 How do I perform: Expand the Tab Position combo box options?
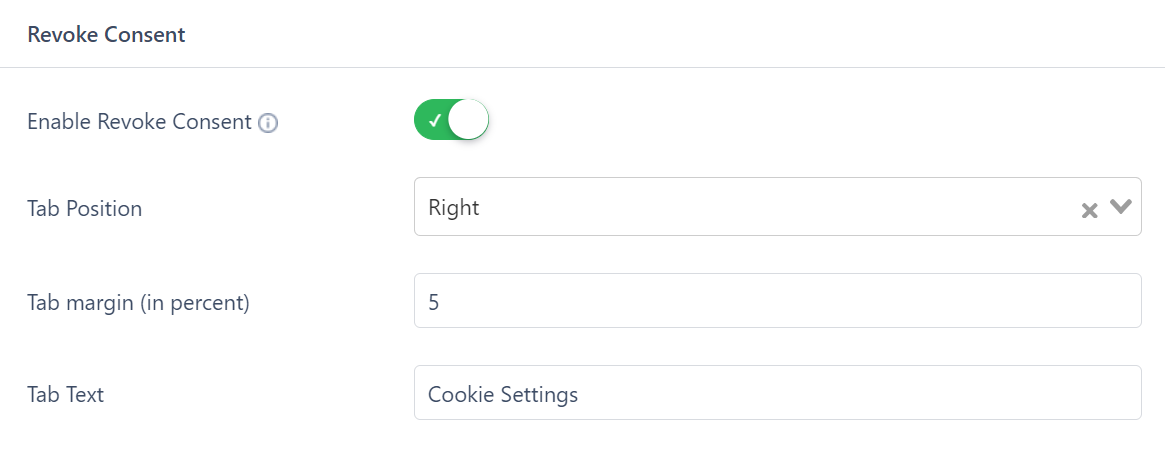coord(777,207)
